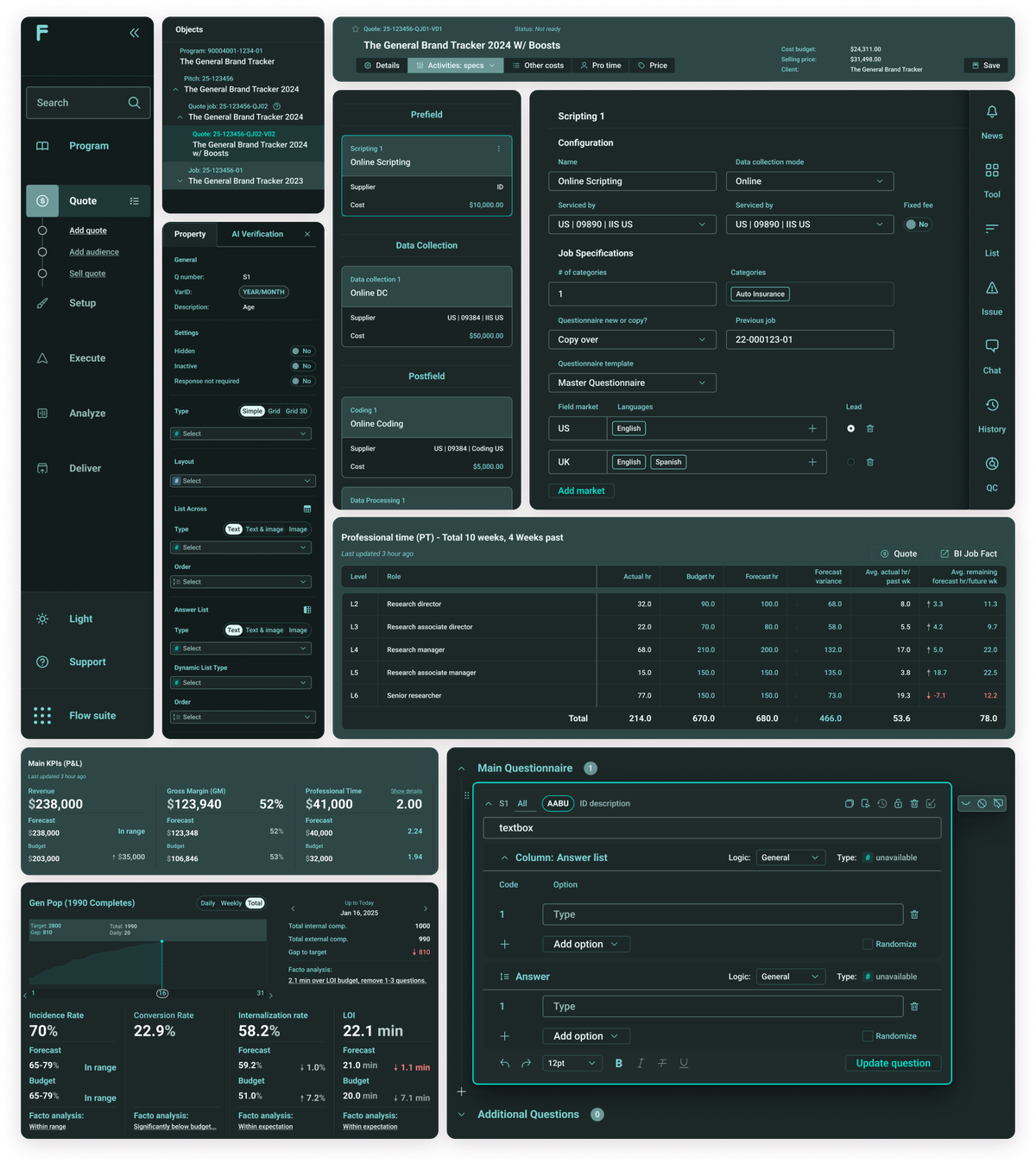This screenshot has height=1164, width=1036.
Task: Toggle the Inactive setting switch
Action: (x=301, y=366)
